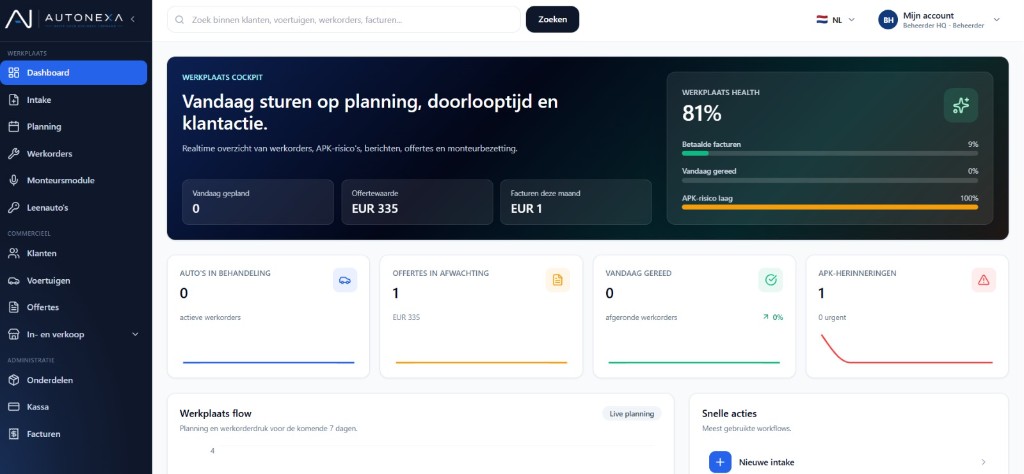The image size is (1024, 474).
Task: Click the Snelle acties heading
Action: pos(729,413)
